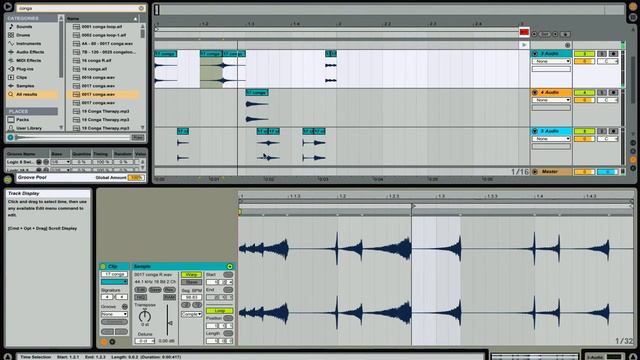Click the sample Edit button

coord(140,290)
